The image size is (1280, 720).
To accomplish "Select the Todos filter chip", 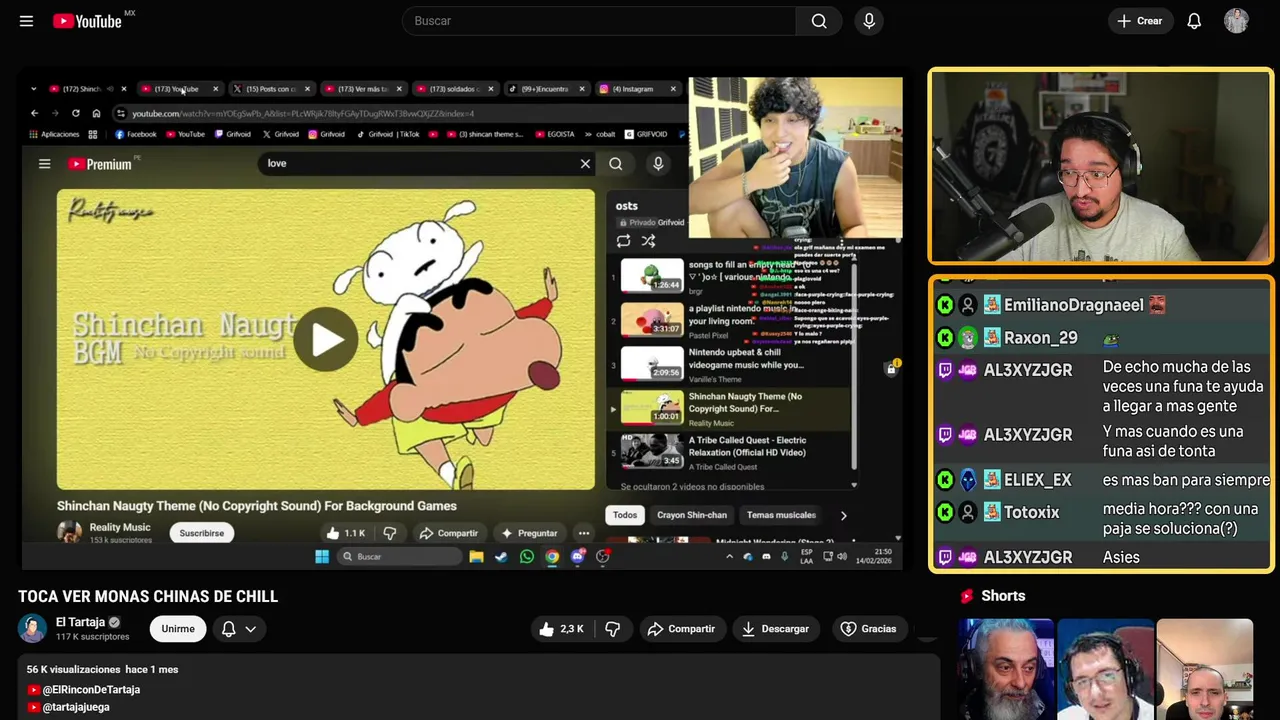I will click(x=625, y=515).
